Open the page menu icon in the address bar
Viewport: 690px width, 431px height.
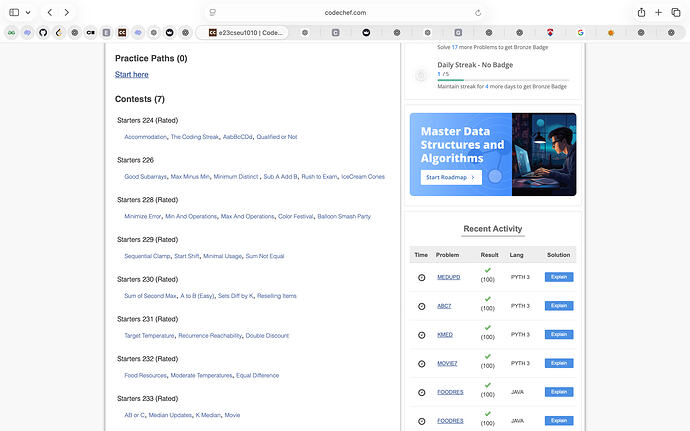coord(213,12)
